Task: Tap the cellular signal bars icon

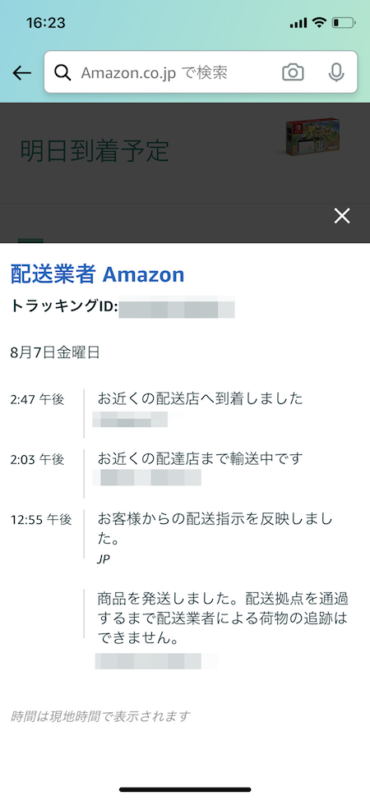Action: [299, 23]
